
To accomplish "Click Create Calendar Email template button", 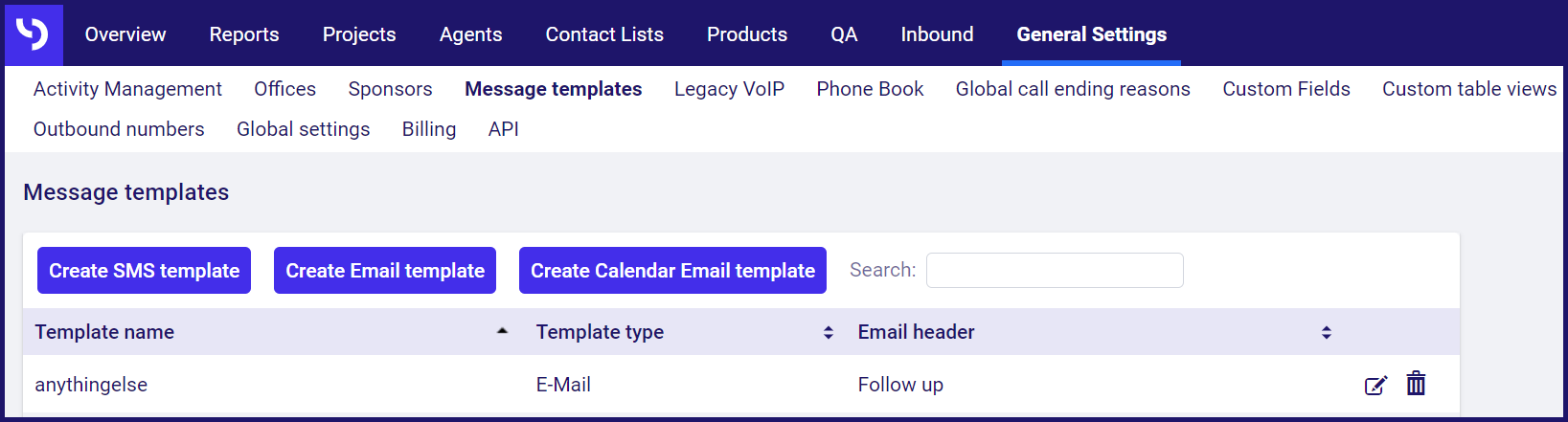I will [x=672, y=271].
